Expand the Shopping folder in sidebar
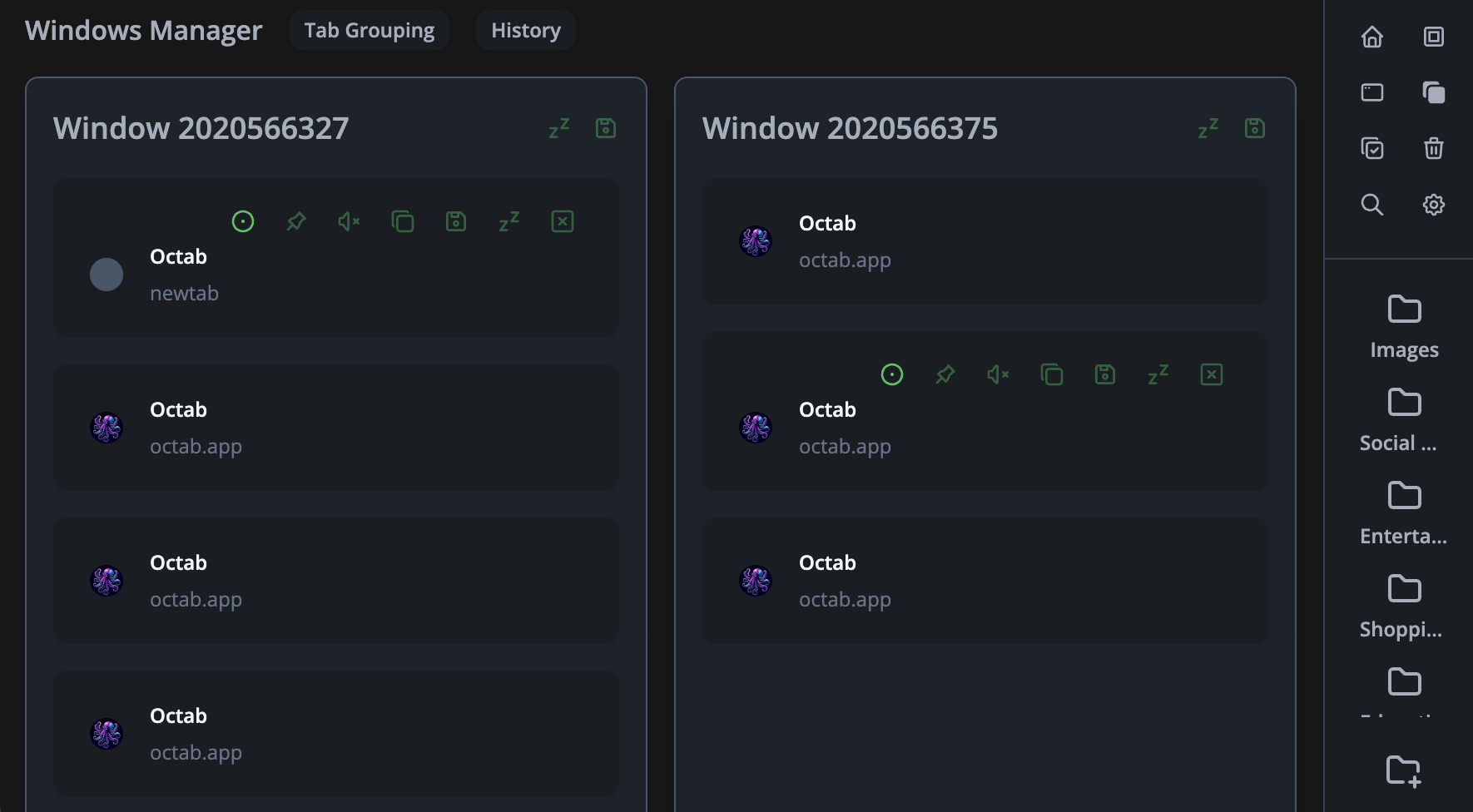 pyautogui.click(x=1404, y=606)
